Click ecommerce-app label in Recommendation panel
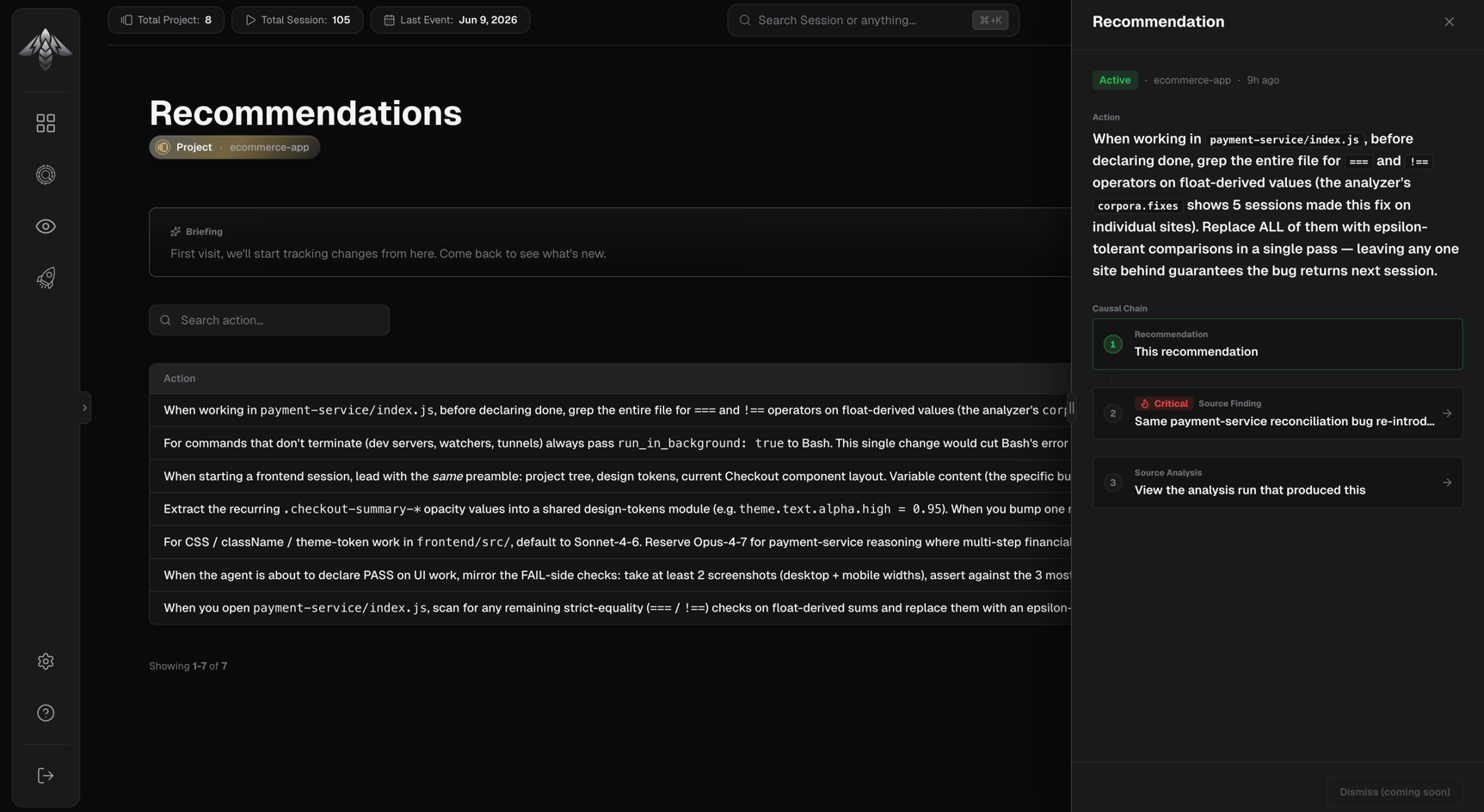The height and width of the screenshot is (812, 1484). (1192, 80)
